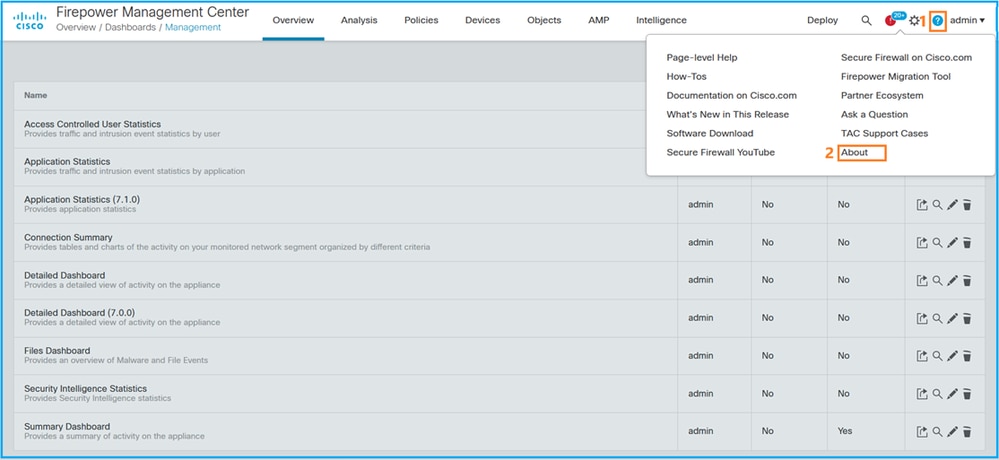Switch to the Intelligence tab
Image resolution: width=999 pixels, height=460 pixels.
(x=661, y=20)
